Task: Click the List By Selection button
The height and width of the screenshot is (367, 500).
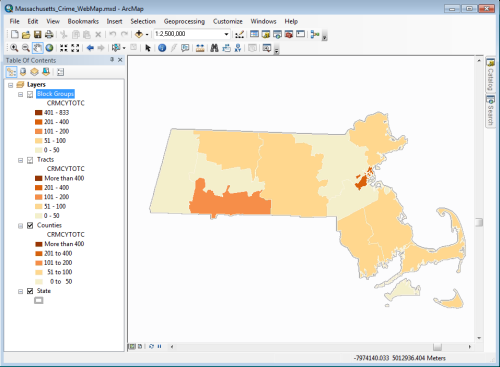Action: [46, 72]
